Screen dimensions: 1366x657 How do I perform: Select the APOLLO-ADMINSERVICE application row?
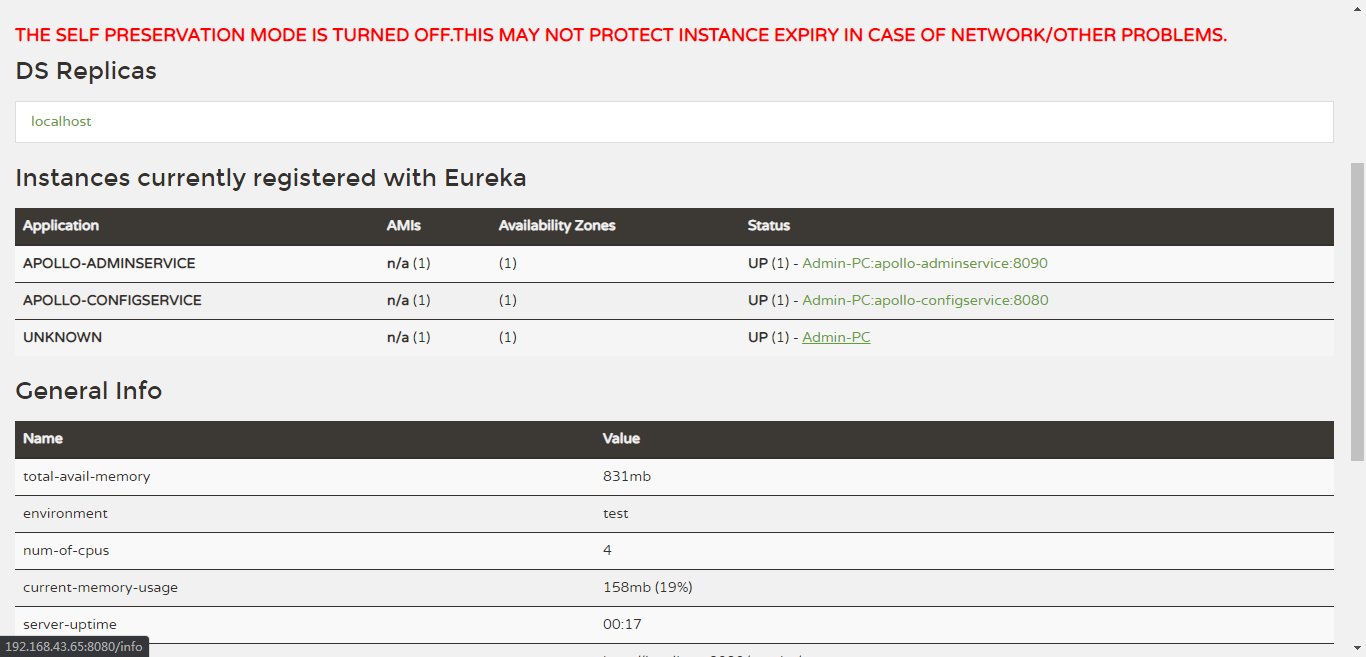point(109,263)
